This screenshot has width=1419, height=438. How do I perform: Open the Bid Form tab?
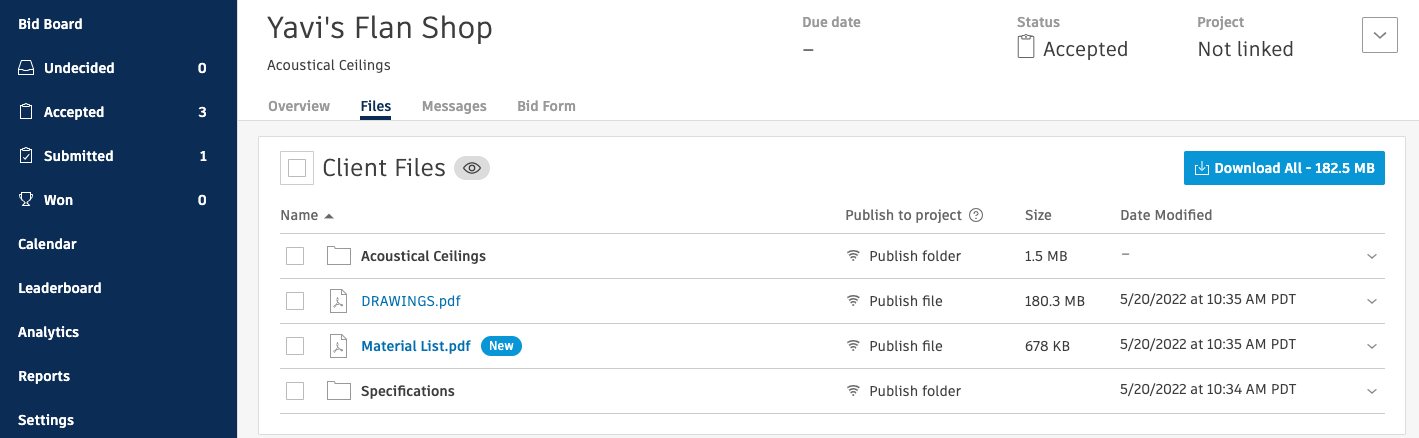click(x=546, y=106)
